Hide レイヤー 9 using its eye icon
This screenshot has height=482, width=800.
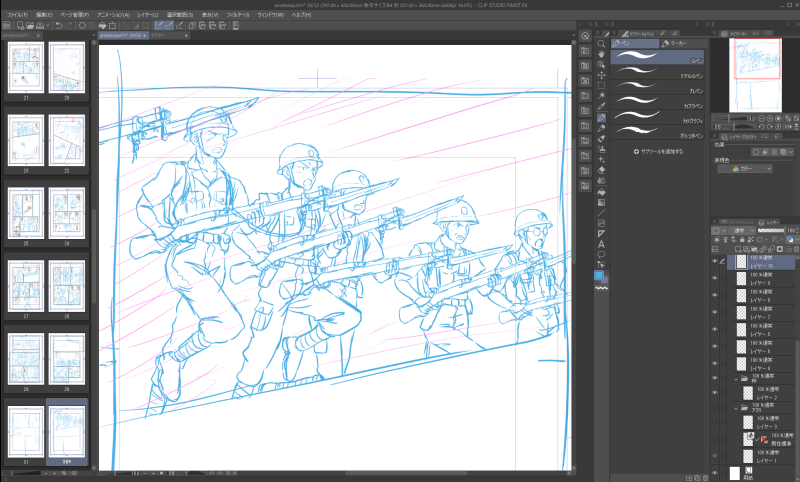714,278
